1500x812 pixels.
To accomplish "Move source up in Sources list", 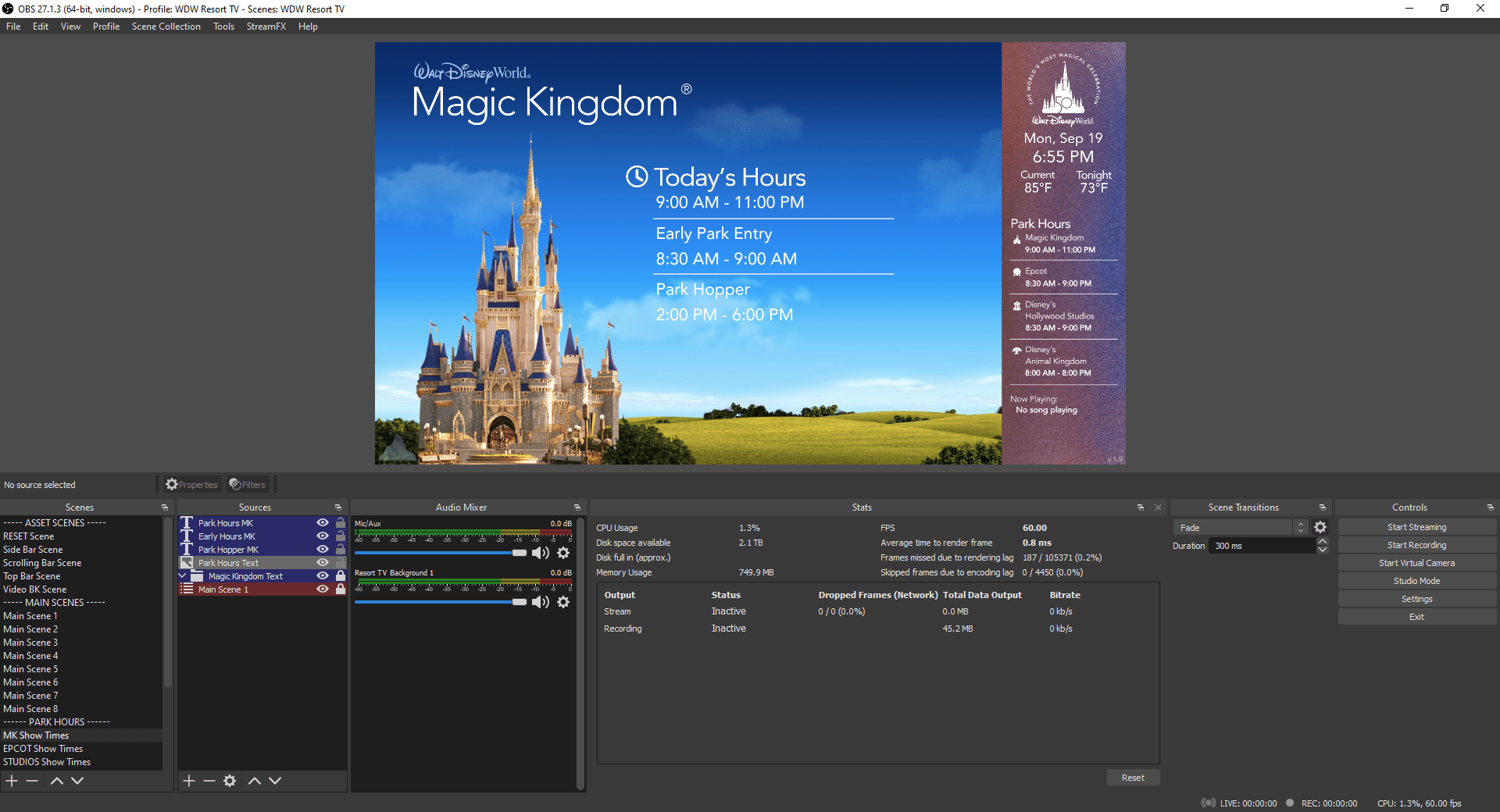I will tap(255, 781).
